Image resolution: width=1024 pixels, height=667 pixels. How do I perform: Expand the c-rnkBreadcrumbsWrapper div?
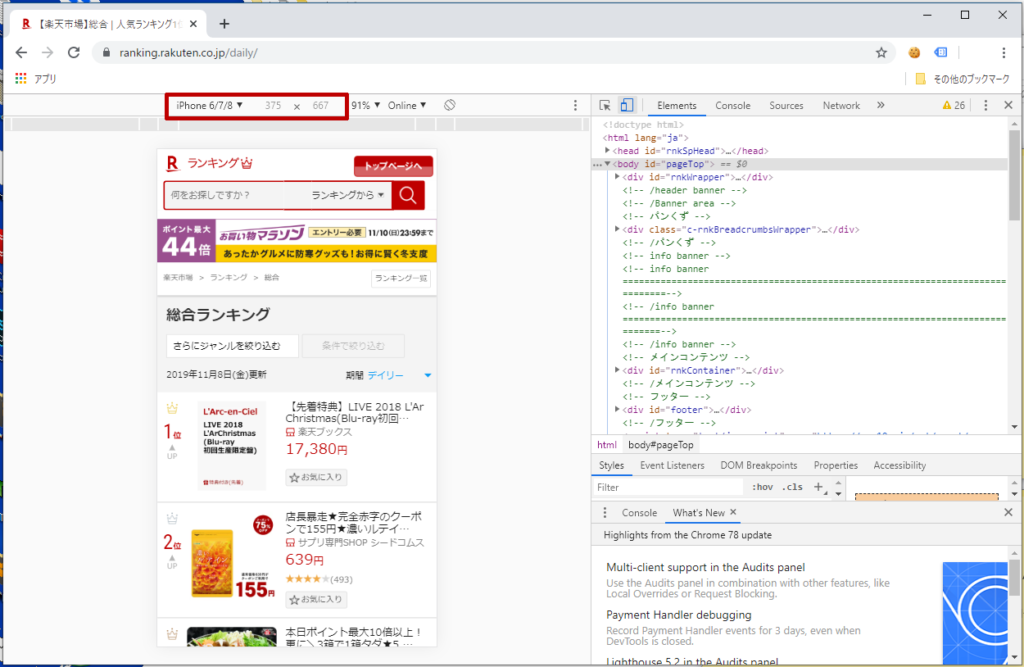click(617, 229)
